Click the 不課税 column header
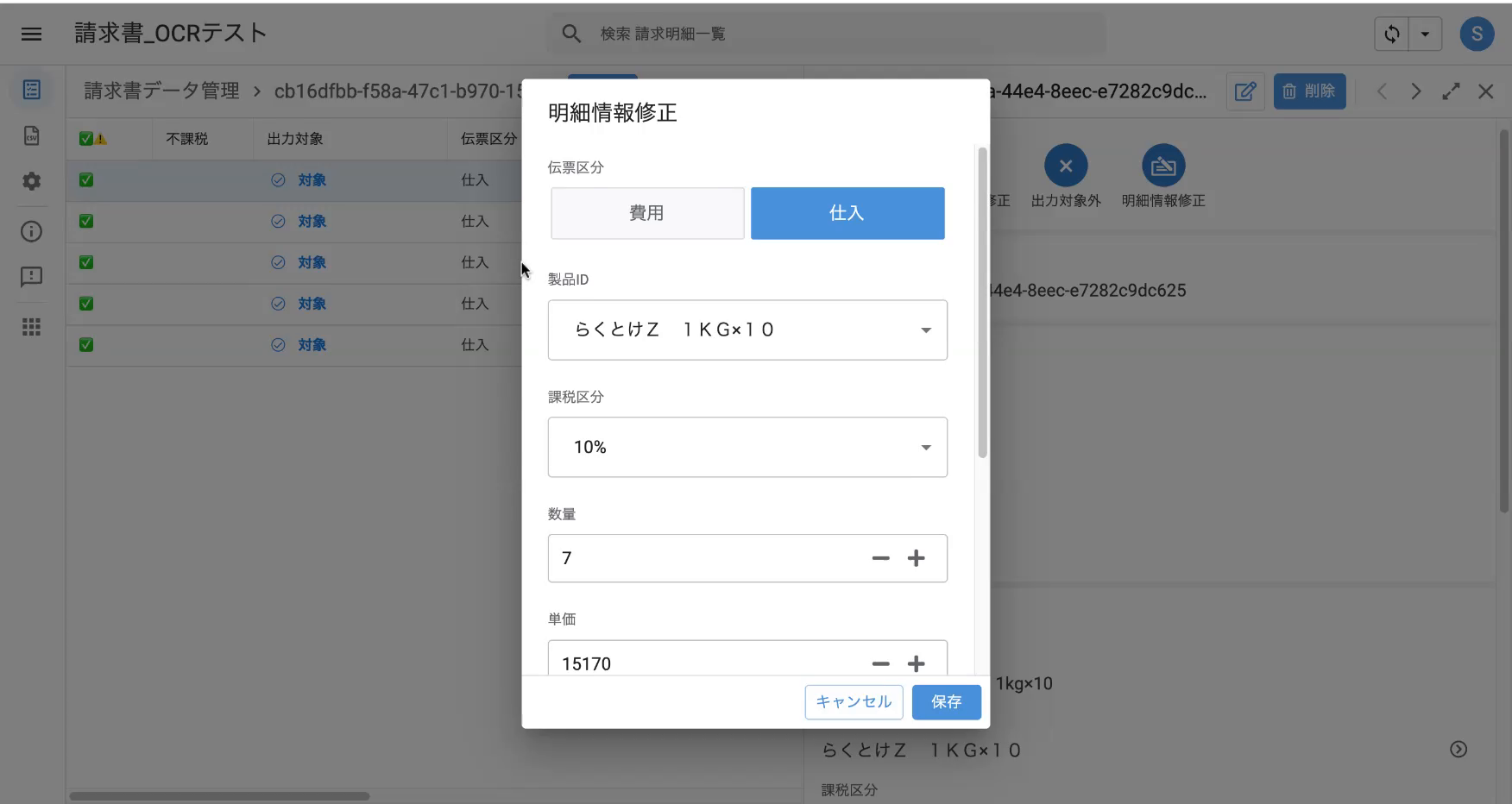The height and width of the screenshot is (804, 1512). (x=187, y=139)
